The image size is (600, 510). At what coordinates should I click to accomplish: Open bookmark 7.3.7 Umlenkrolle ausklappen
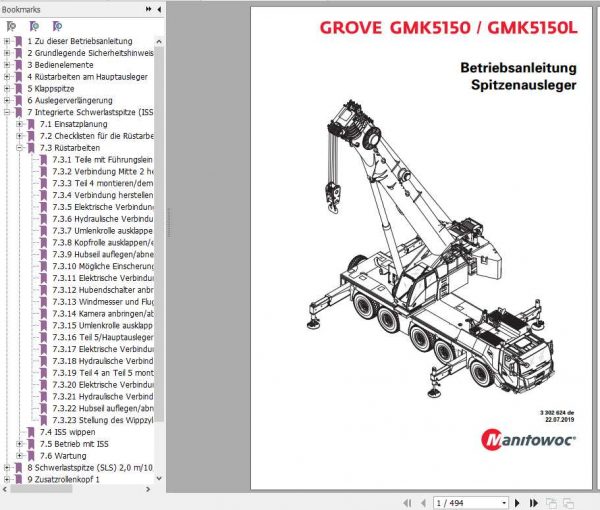pos(103,231)
